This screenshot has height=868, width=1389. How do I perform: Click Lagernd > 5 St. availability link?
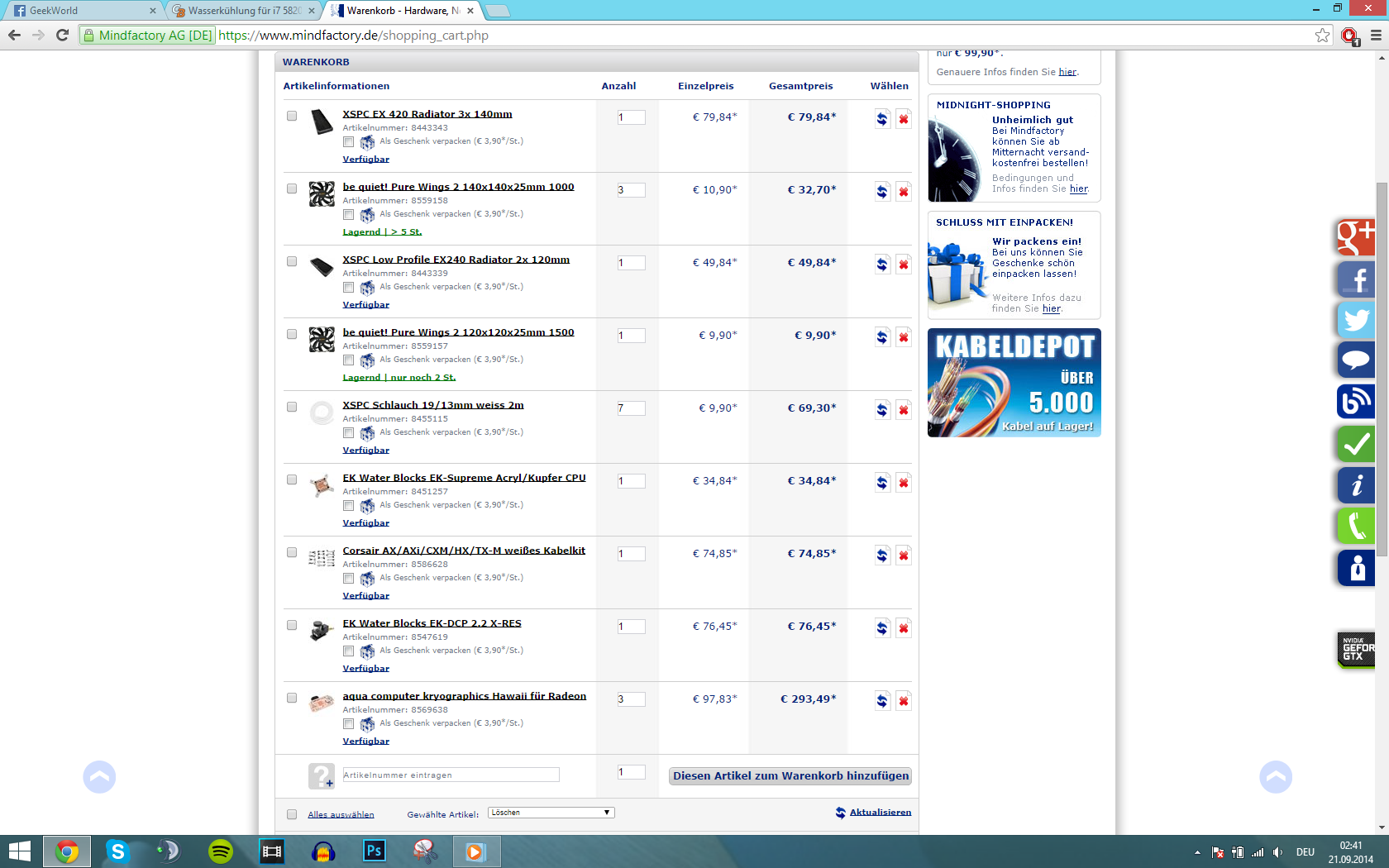[382, 231]
